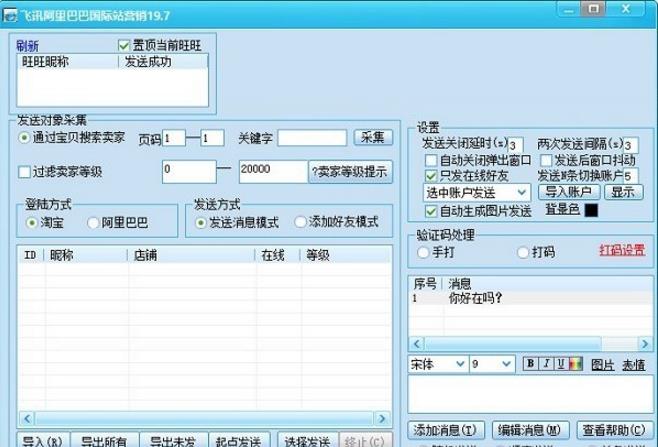Toggle underline text formatting button
The image size is (658, 447).
pos(561,364)
